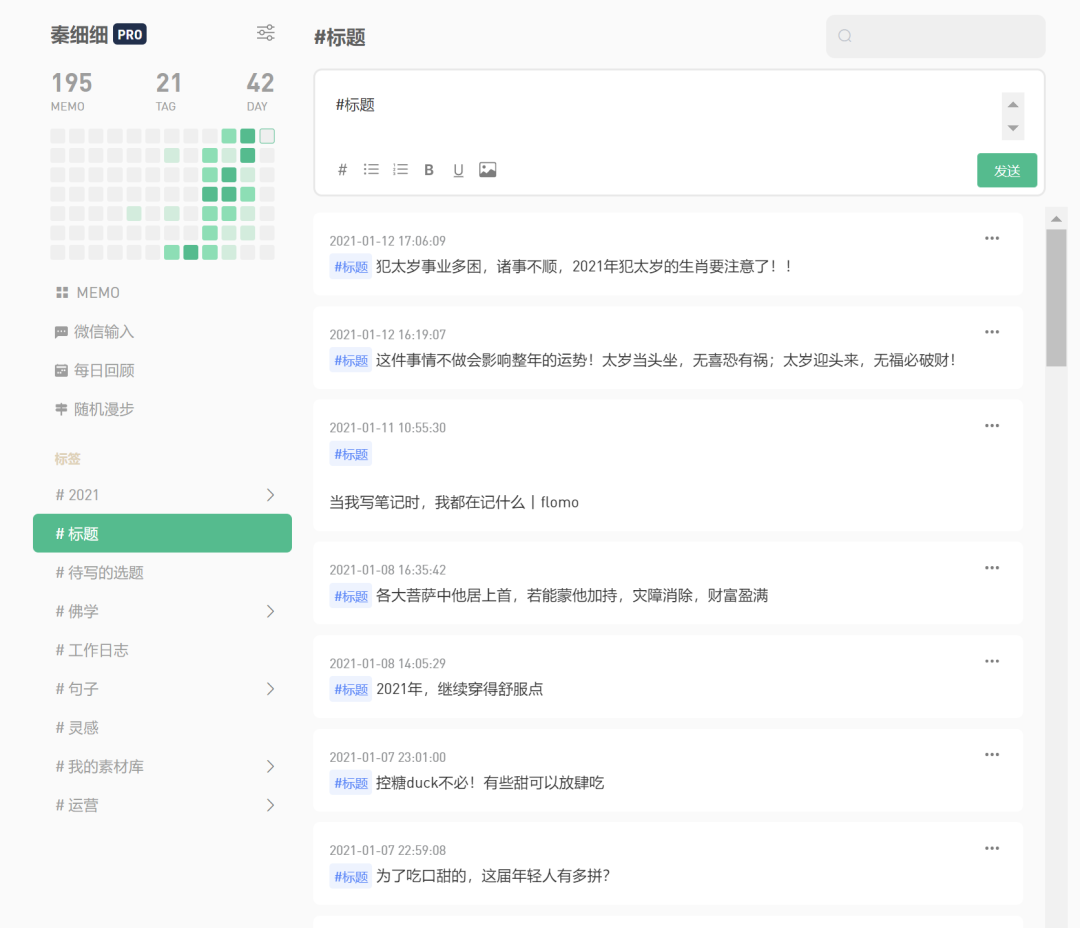Toggle underline formatting in the memo editor
Screen dimensions: 1080x928
(458, 170)
